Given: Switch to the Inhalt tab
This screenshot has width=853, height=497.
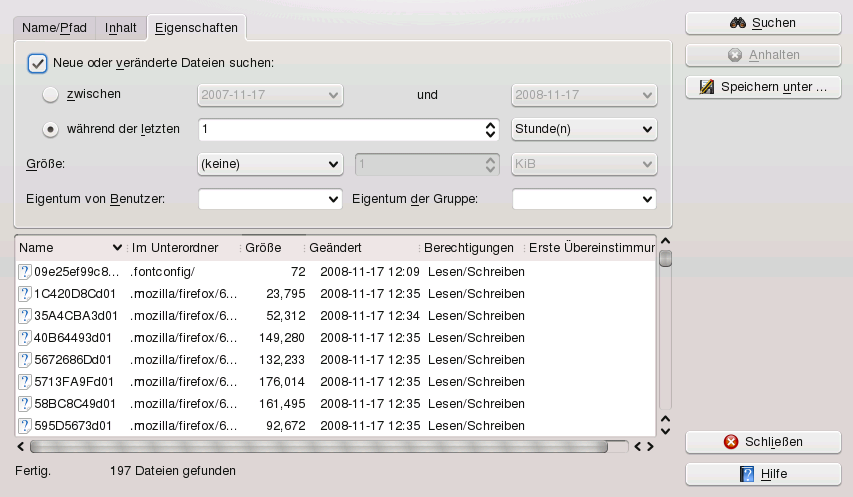Looking at the screenshot, I should pyautogui.click(x=121, y=28).
